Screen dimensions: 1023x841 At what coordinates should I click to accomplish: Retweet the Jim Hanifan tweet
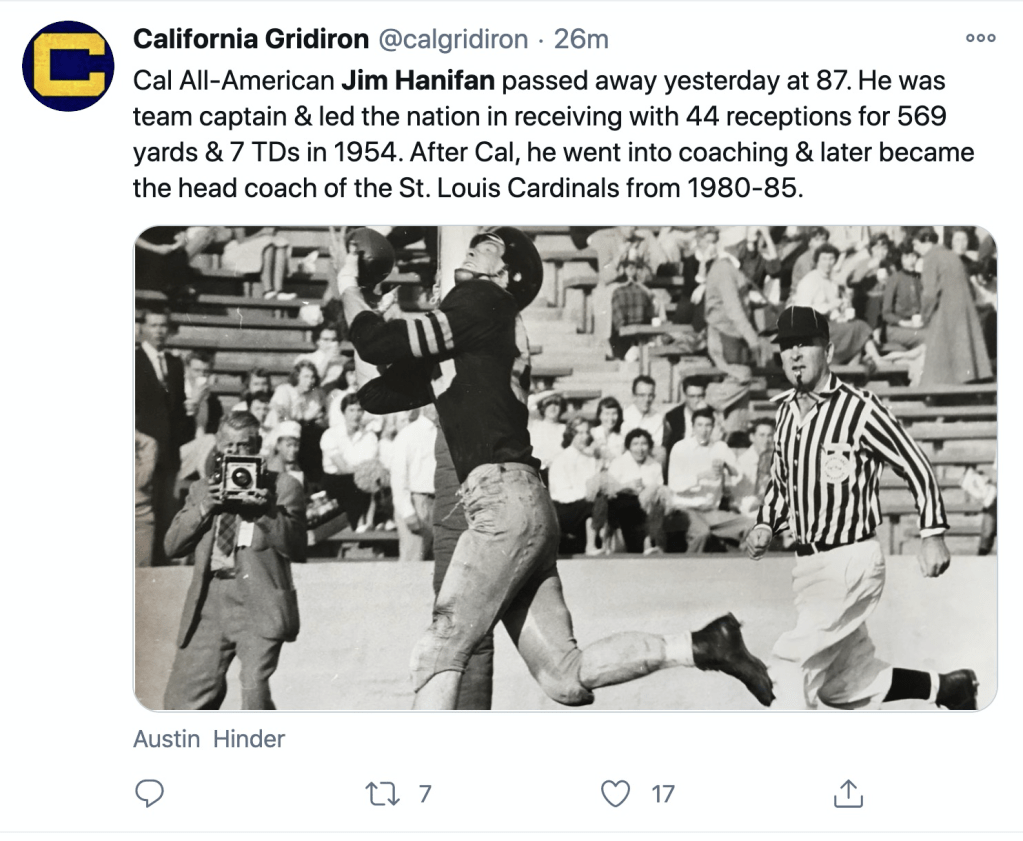pyautogui.click(x=381, y=794)
